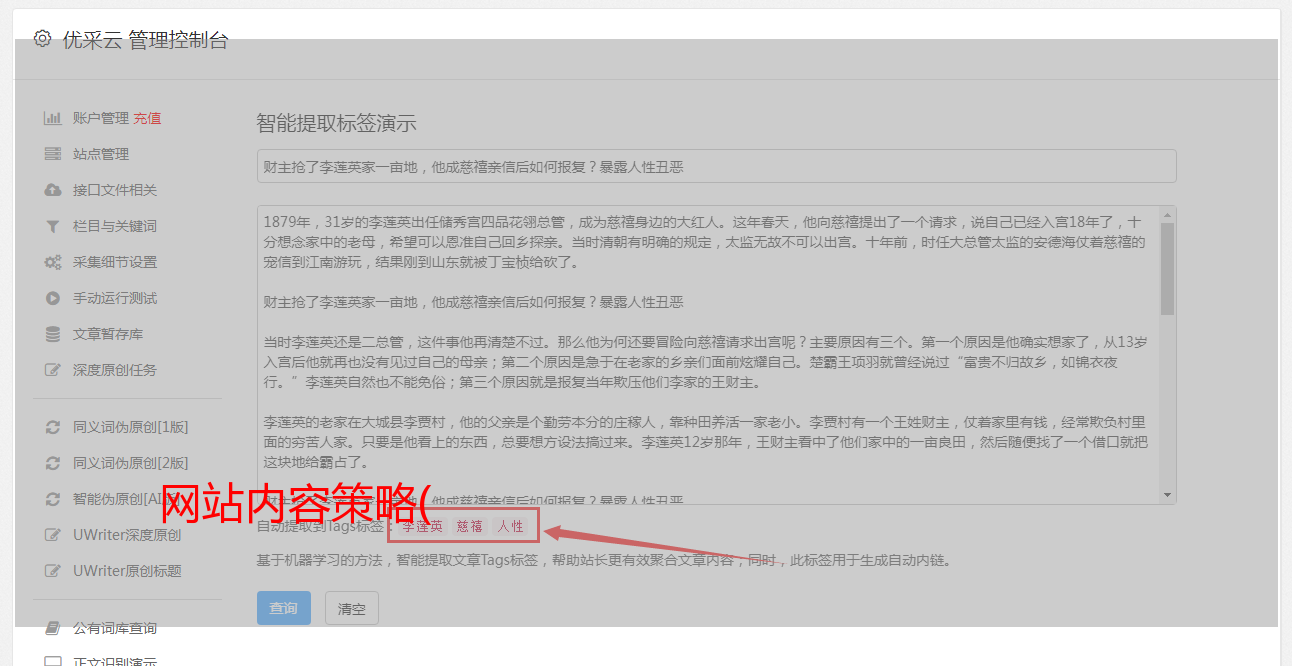1292x666 pixels.
Task: Click the database icon for 文章暂存库
Action: [52, 334]
